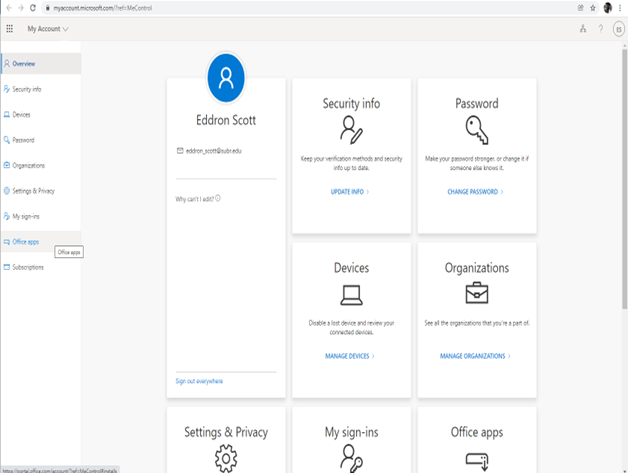
Task: Click the envelope icon beside email
Action: click(x=180, y=151)
